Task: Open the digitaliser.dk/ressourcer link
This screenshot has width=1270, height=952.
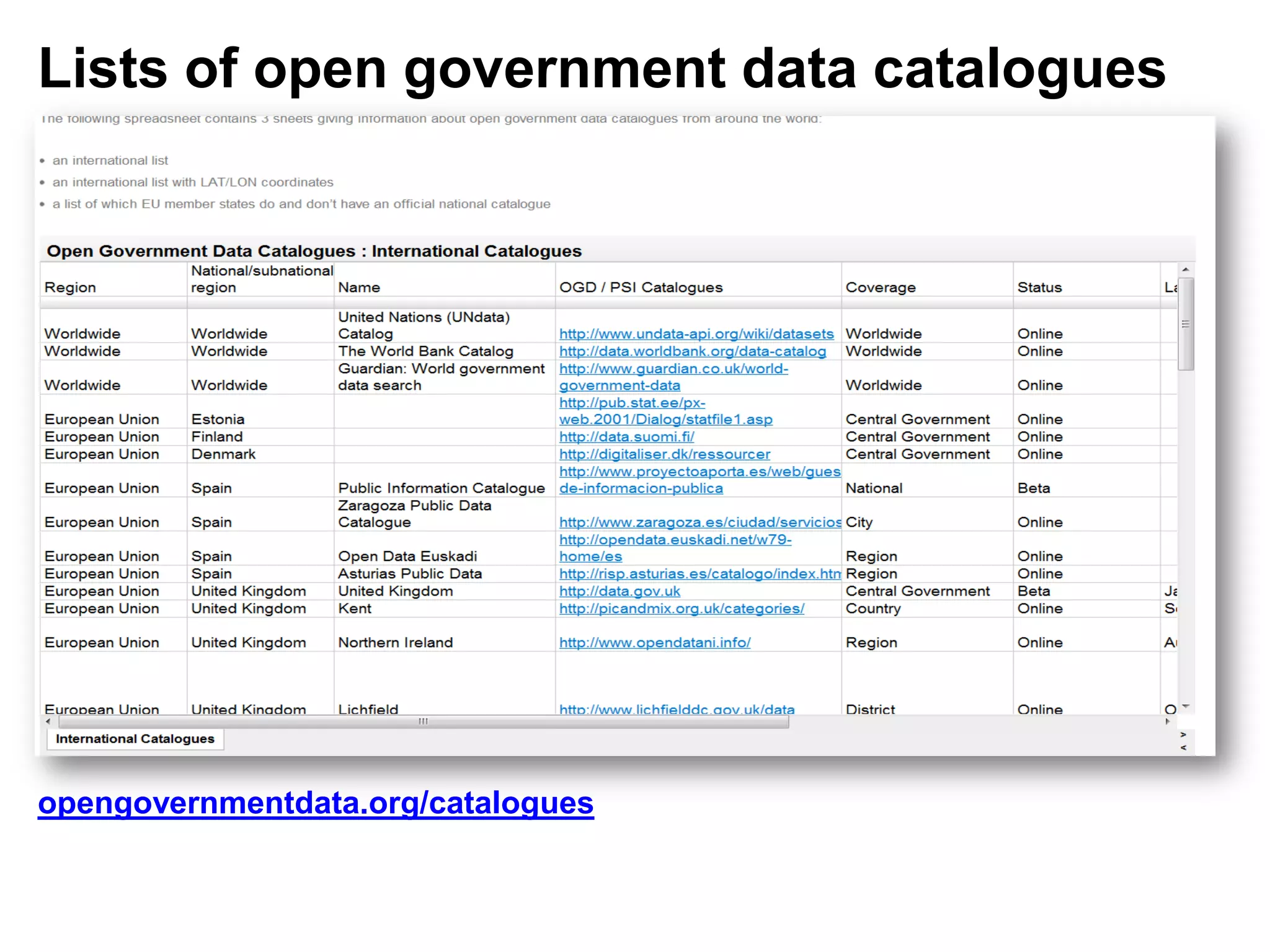Action: click(x=665, y=454)
